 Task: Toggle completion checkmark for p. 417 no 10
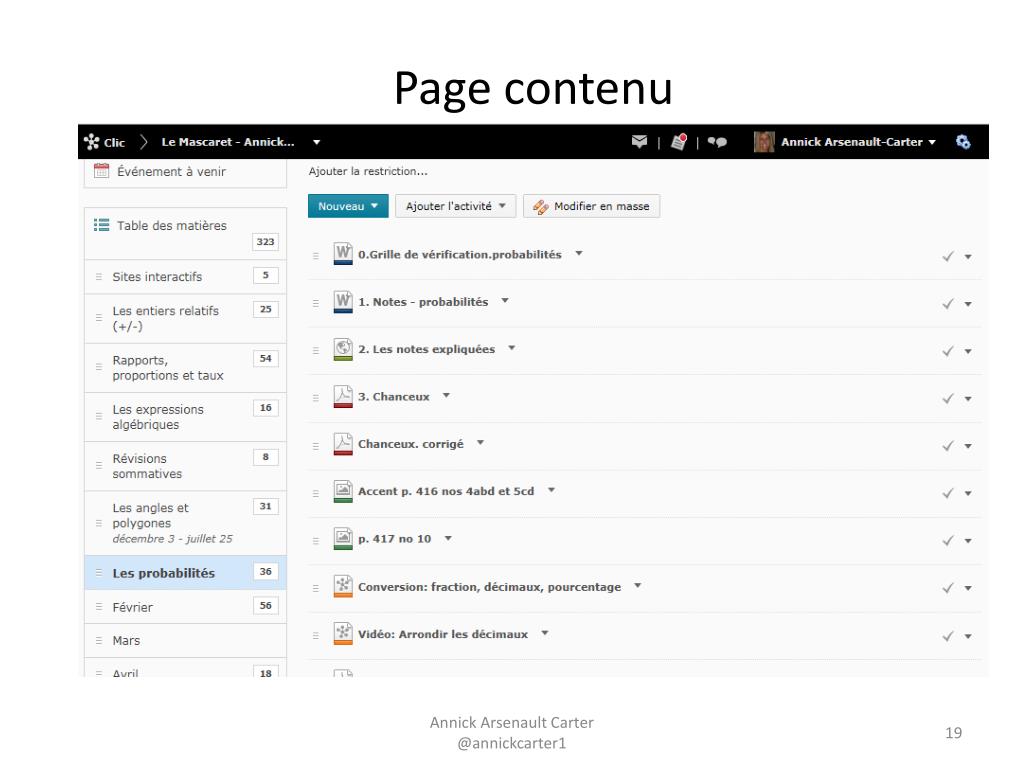pyautogui.click(x=948, y=541)
